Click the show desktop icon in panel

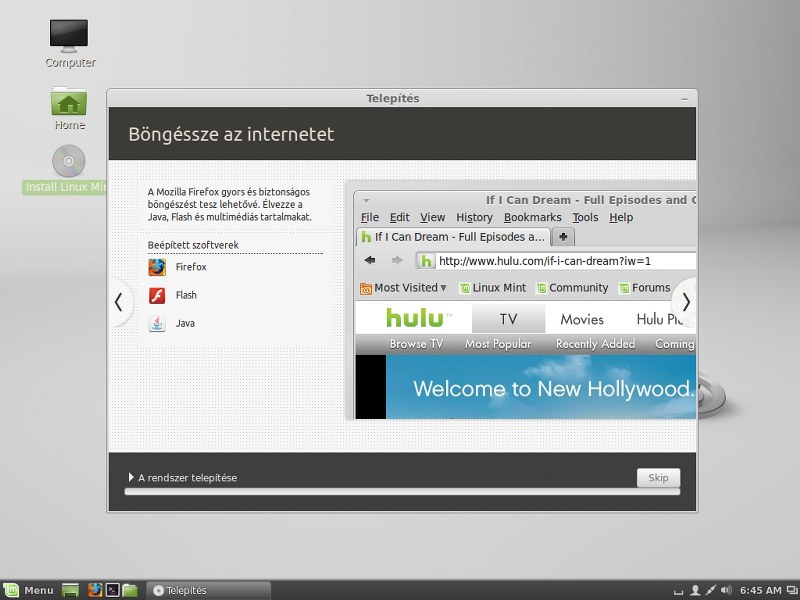[x=70, y=590]
